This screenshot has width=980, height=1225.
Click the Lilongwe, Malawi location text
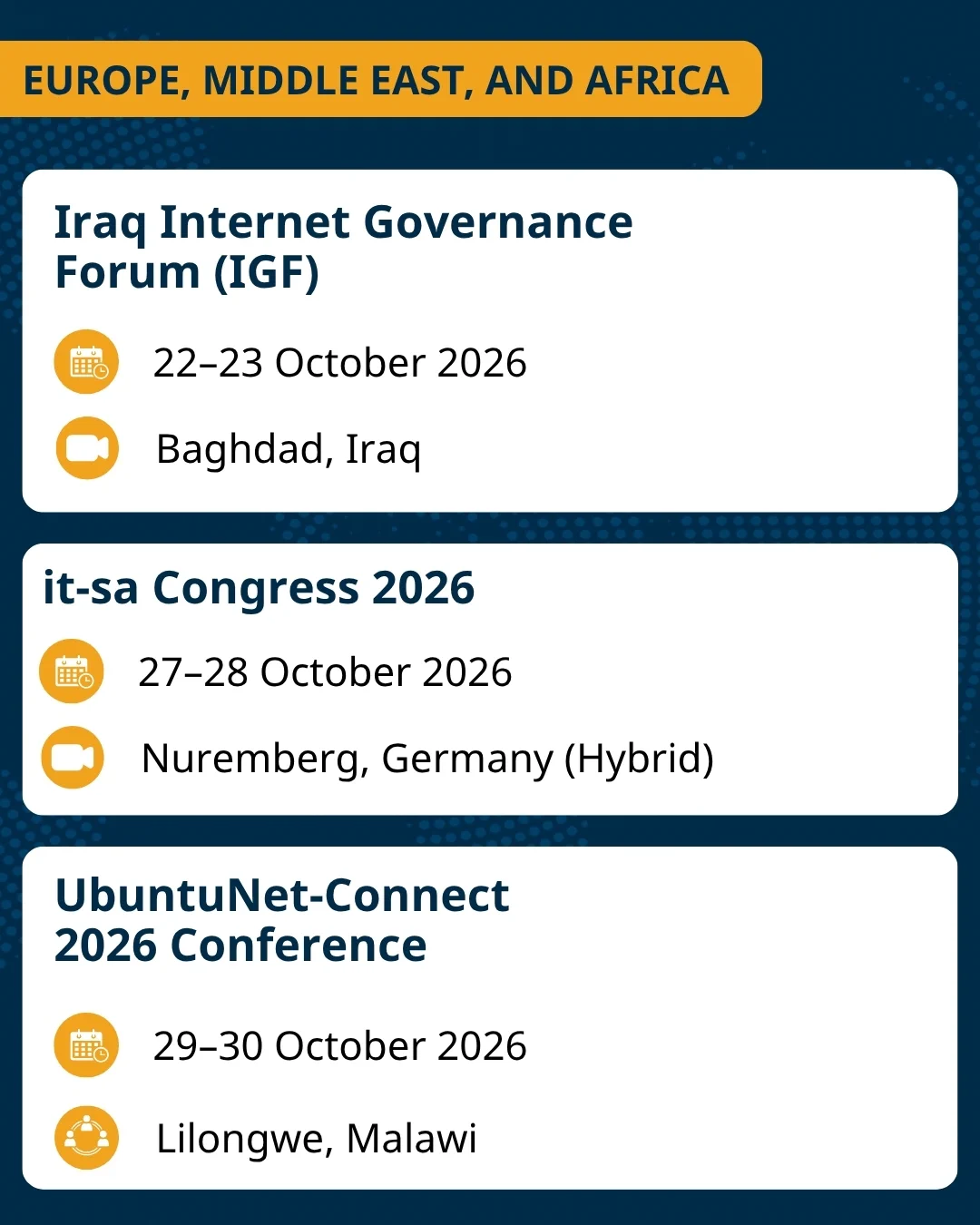point(316,1139)
